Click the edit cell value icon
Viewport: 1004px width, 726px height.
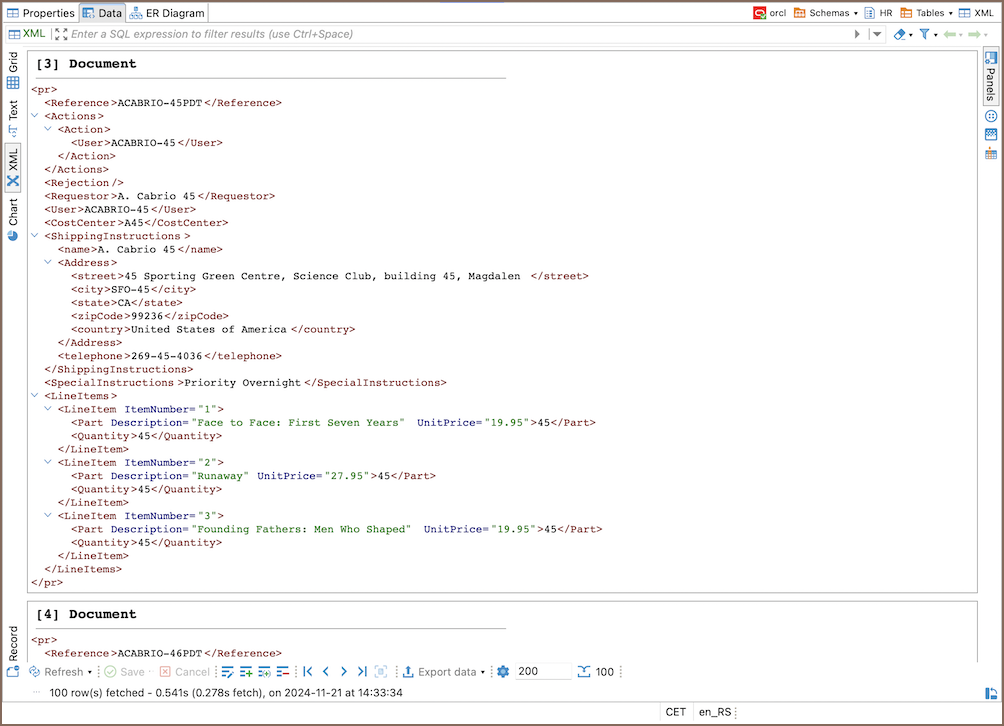227,672
